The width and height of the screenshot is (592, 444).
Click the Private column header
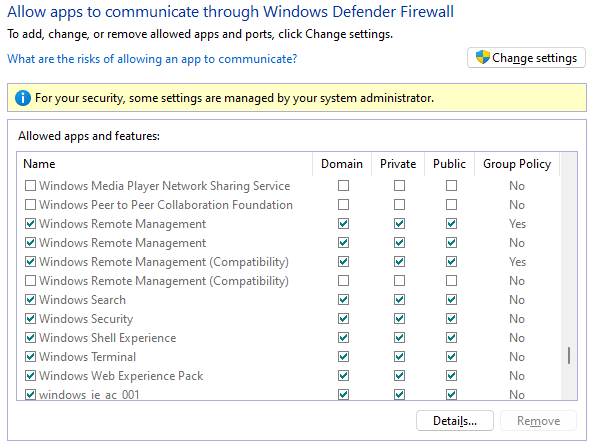(x=398, y=164)
